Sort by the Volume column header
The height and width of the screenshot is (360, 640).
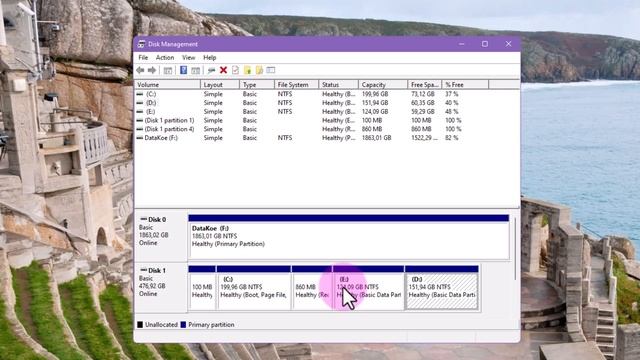(x=167, y=85)
